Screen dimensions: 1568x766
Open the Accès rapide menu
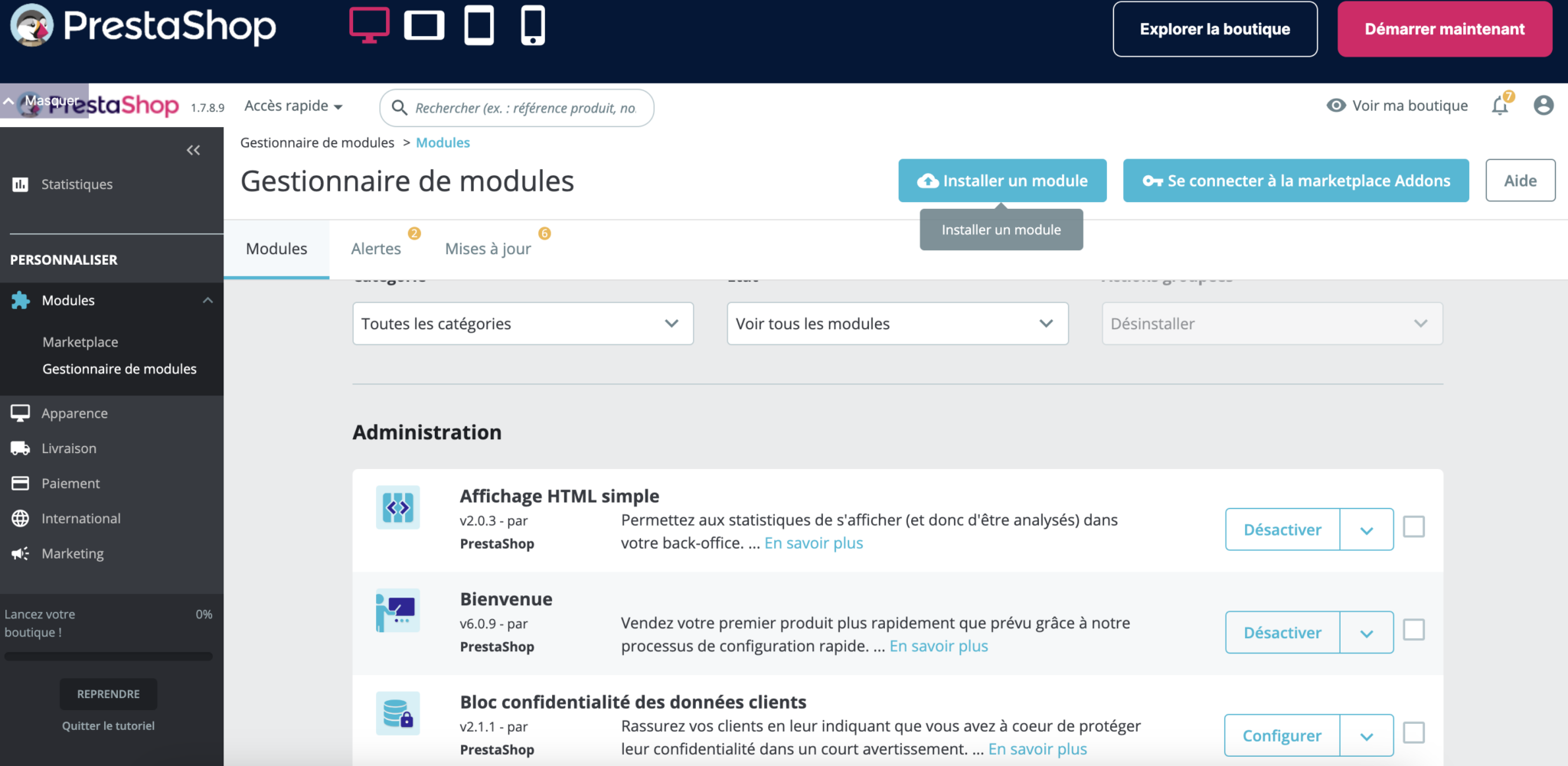[293, 106]
